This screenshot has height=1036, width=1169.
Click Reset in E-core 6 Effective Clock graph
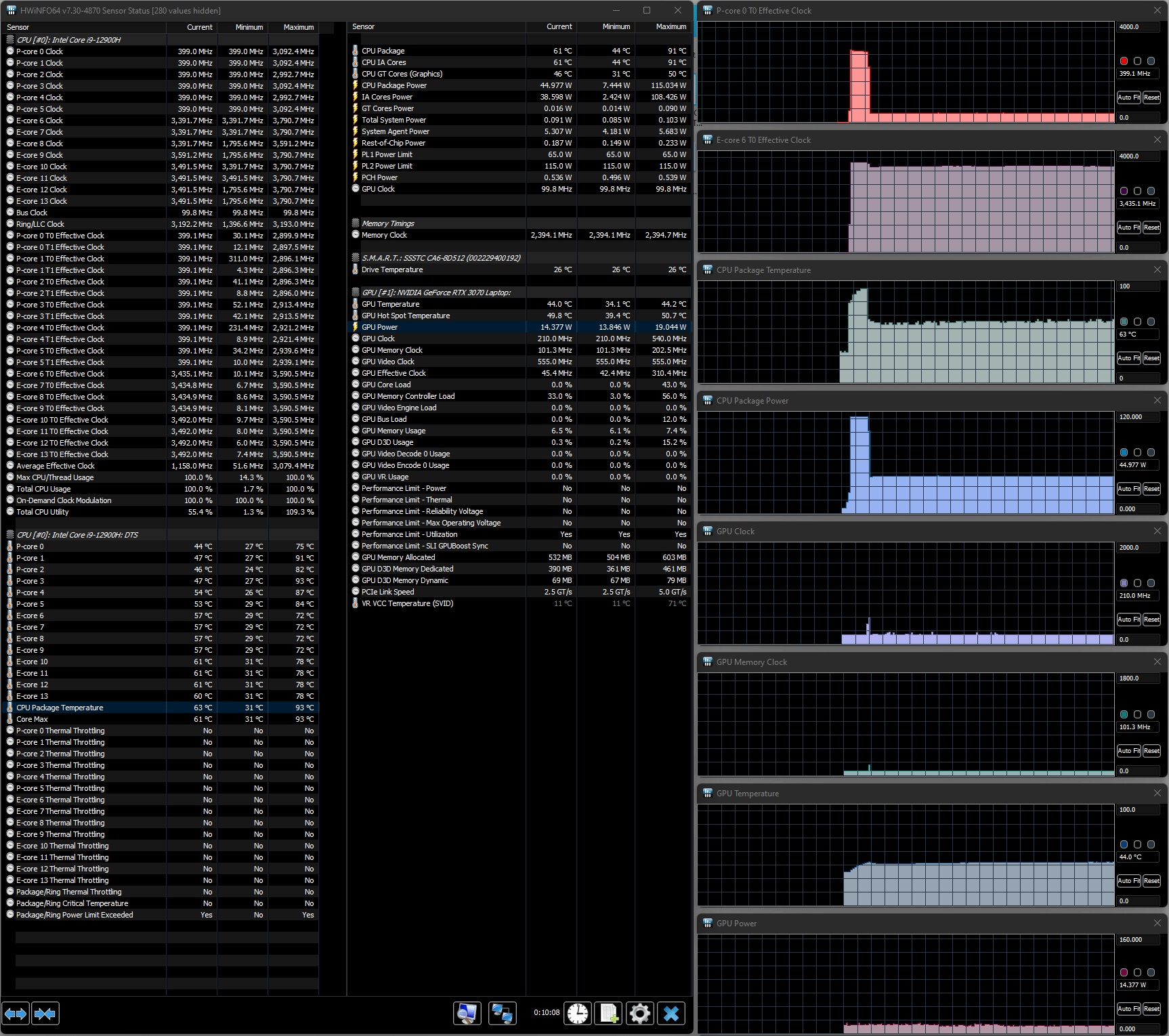pyautogui.click(x=1152, y=228)
